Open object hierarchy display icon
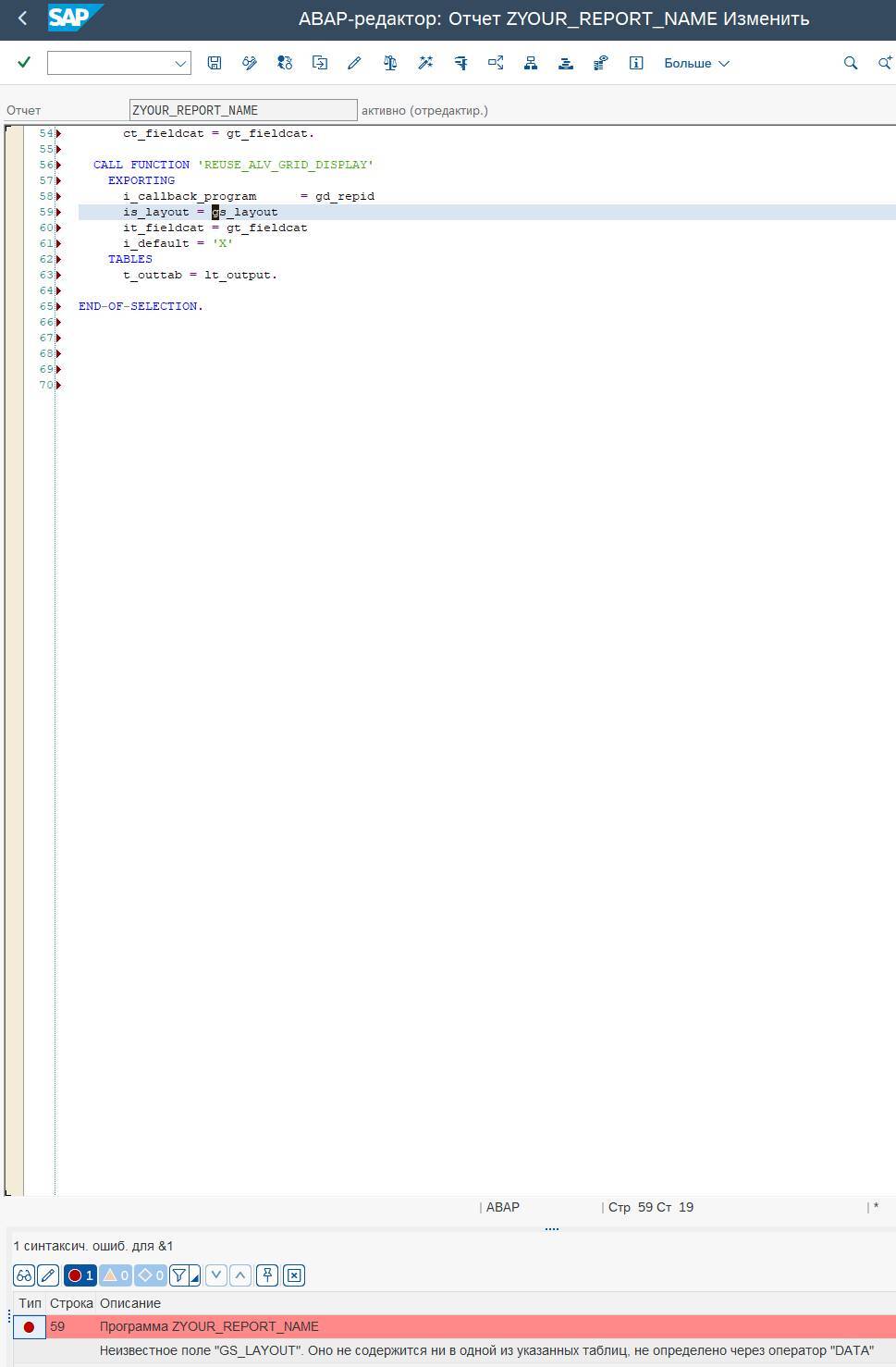The image size is (896, 1367). [531, 63]
